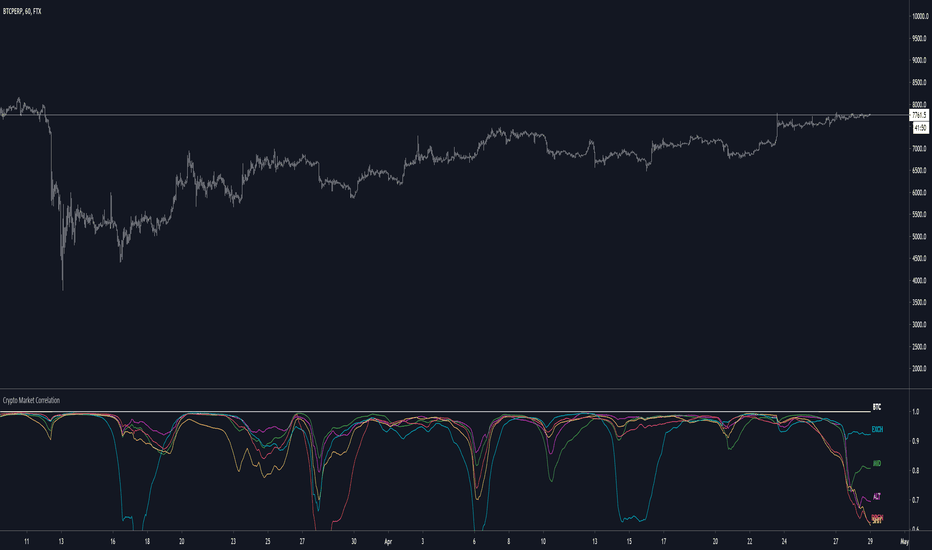
Task: Click the BTCPERP, 60, FTX symbol title
Action: [x=22, y=11]
